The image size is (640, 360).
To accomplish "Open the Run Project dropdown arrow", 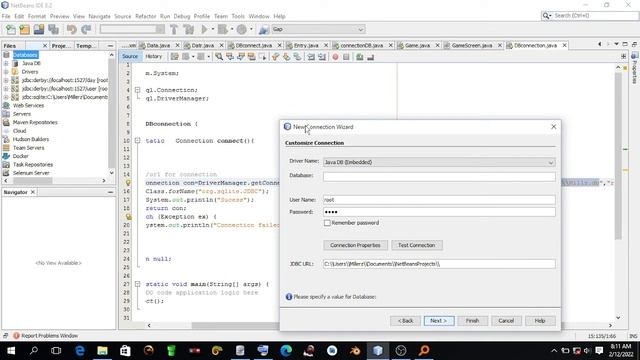I will click(213, 29).
